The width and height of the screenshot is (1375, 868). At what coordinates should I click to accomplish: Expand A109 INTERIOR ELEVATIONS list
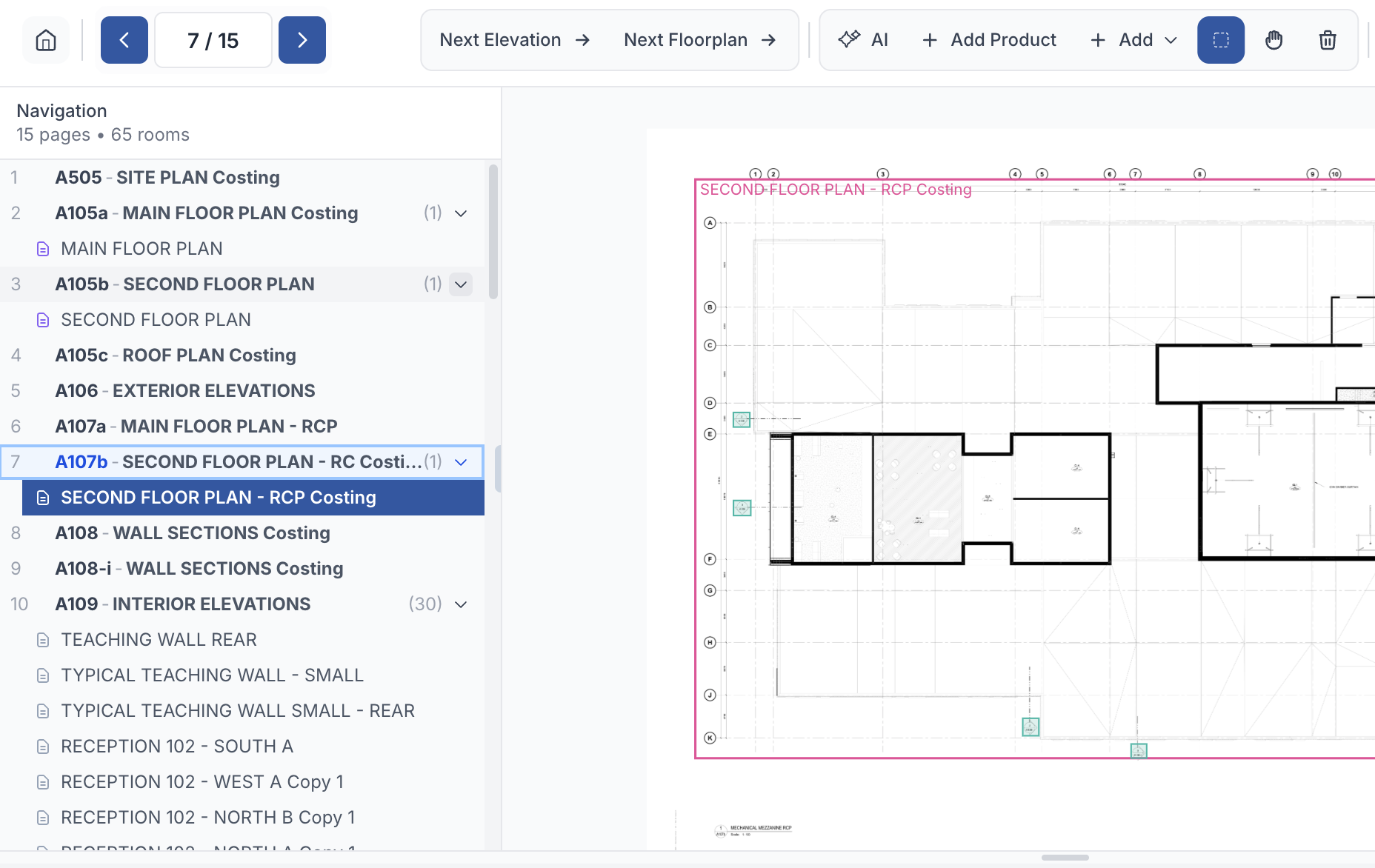(x=460, y=604)
